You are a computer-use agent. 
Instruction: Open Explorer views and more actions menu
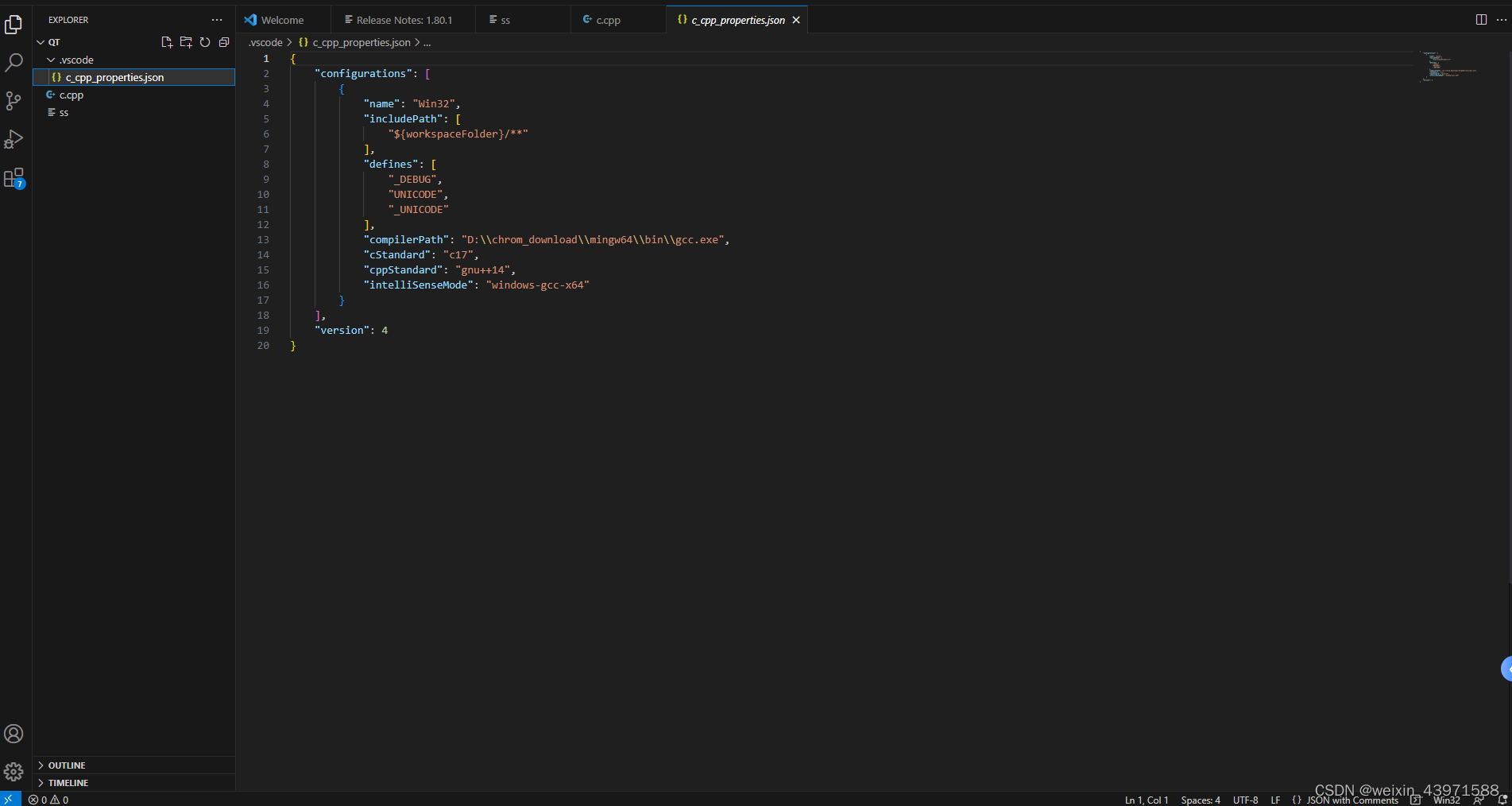[217, 20]
